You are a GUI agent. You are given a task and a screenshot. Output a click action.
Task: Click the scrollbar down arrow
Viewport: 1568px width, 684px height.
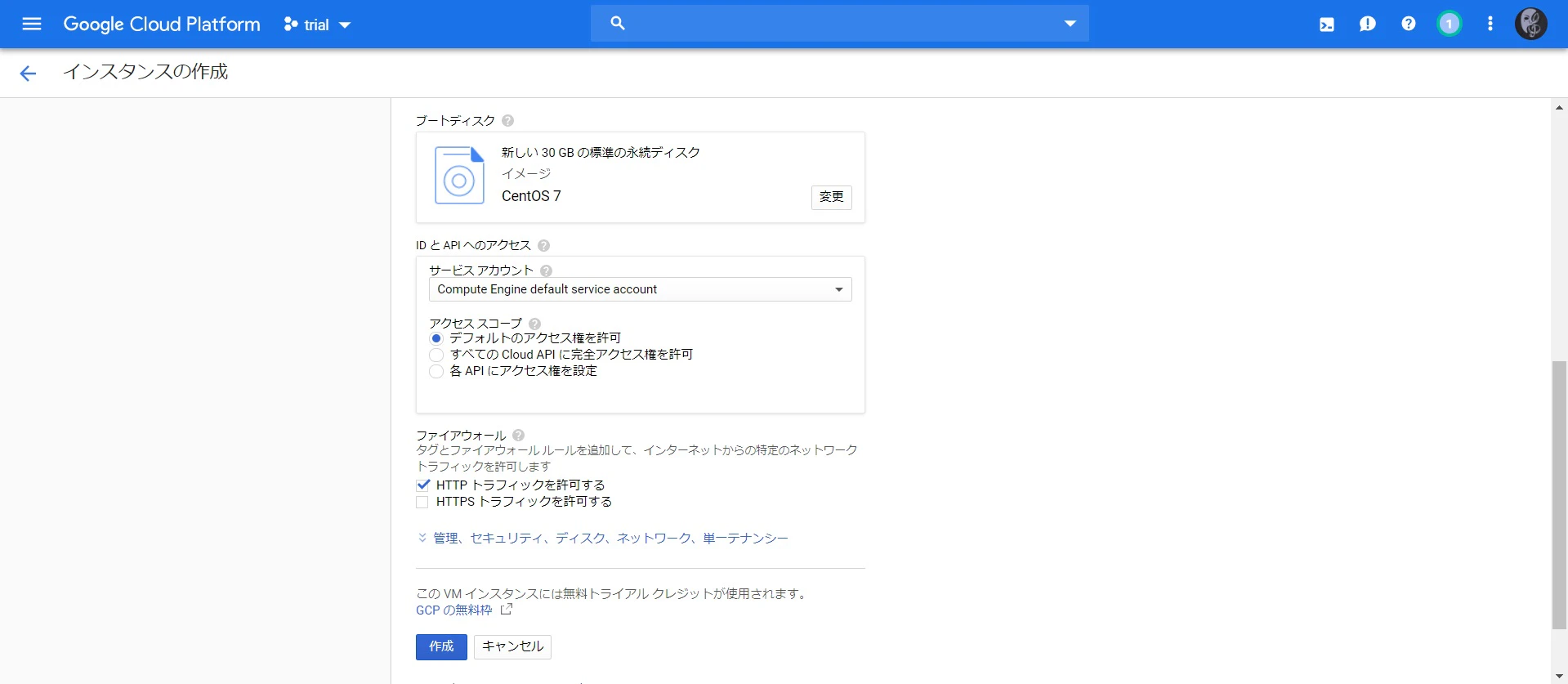1559,677
